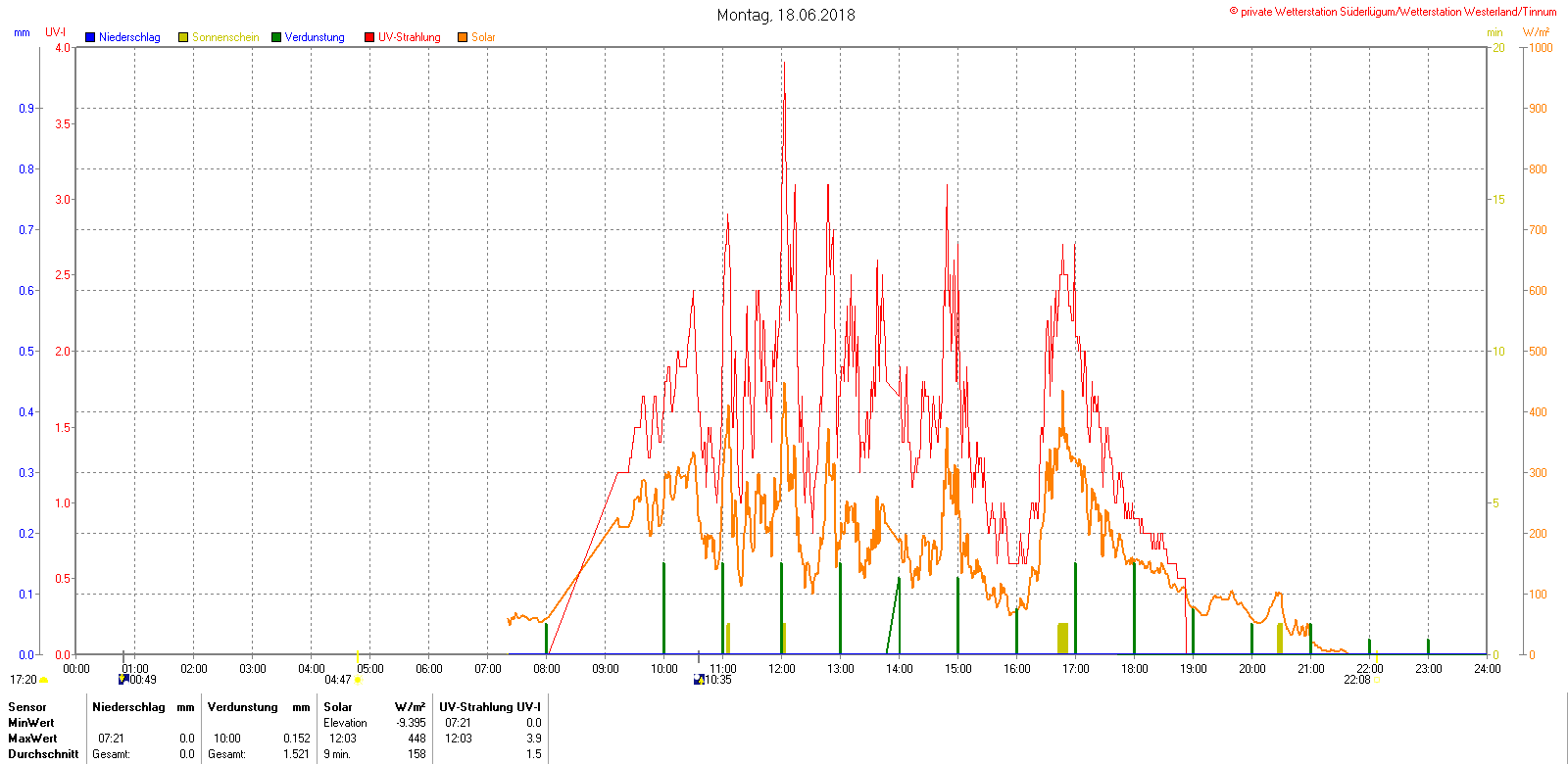Click the 20 value on the yellow sunshine scale
Screen dimensions: 1568x764
[x=1498, y=48]
